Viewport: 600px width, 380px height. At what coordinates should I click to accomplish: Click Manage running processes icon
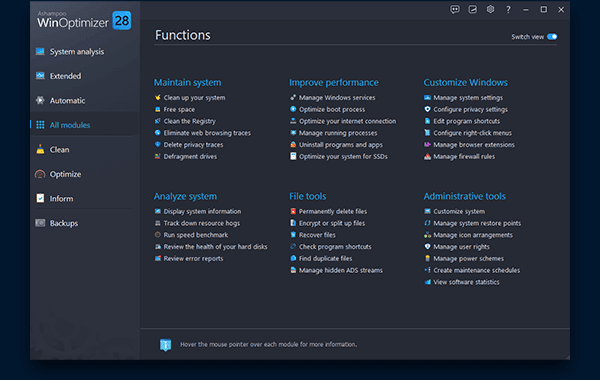293,133
